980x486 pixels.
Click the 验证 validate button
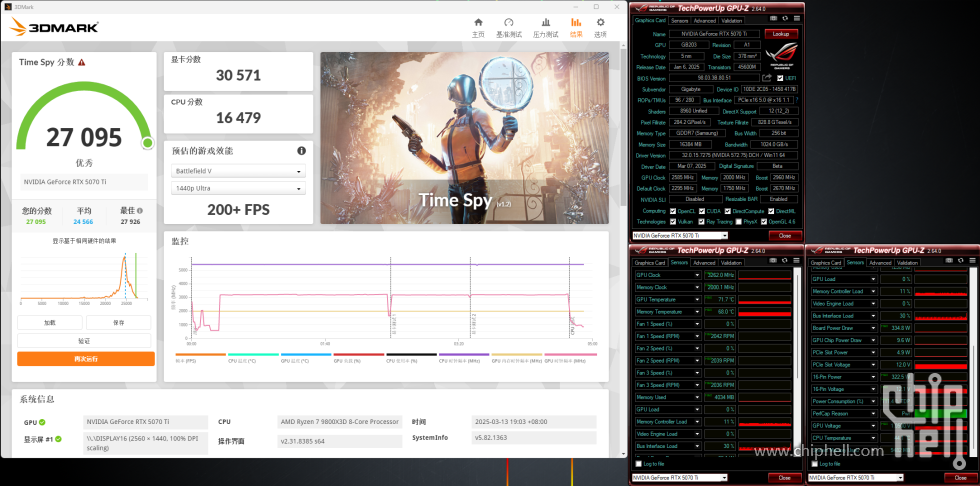pyautogui.click(x=84, y=340)
